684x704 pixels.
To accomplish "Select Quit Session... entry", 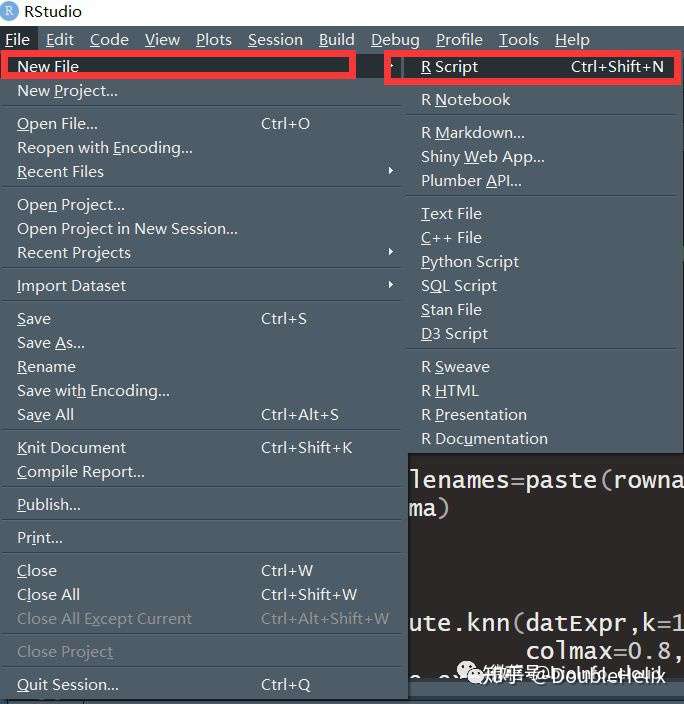I will 202,685.
